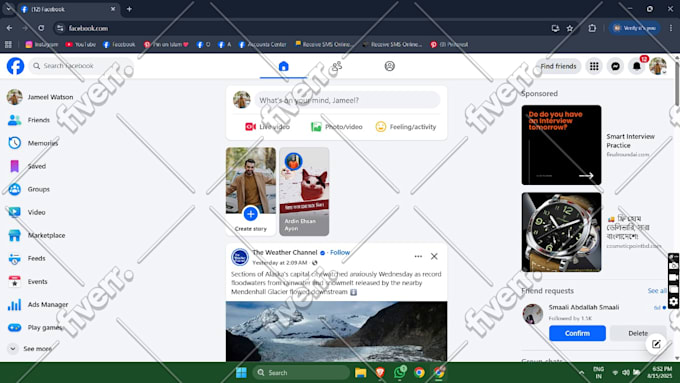
Task: Open the notifications bell
Action: (x=636, y=66)
